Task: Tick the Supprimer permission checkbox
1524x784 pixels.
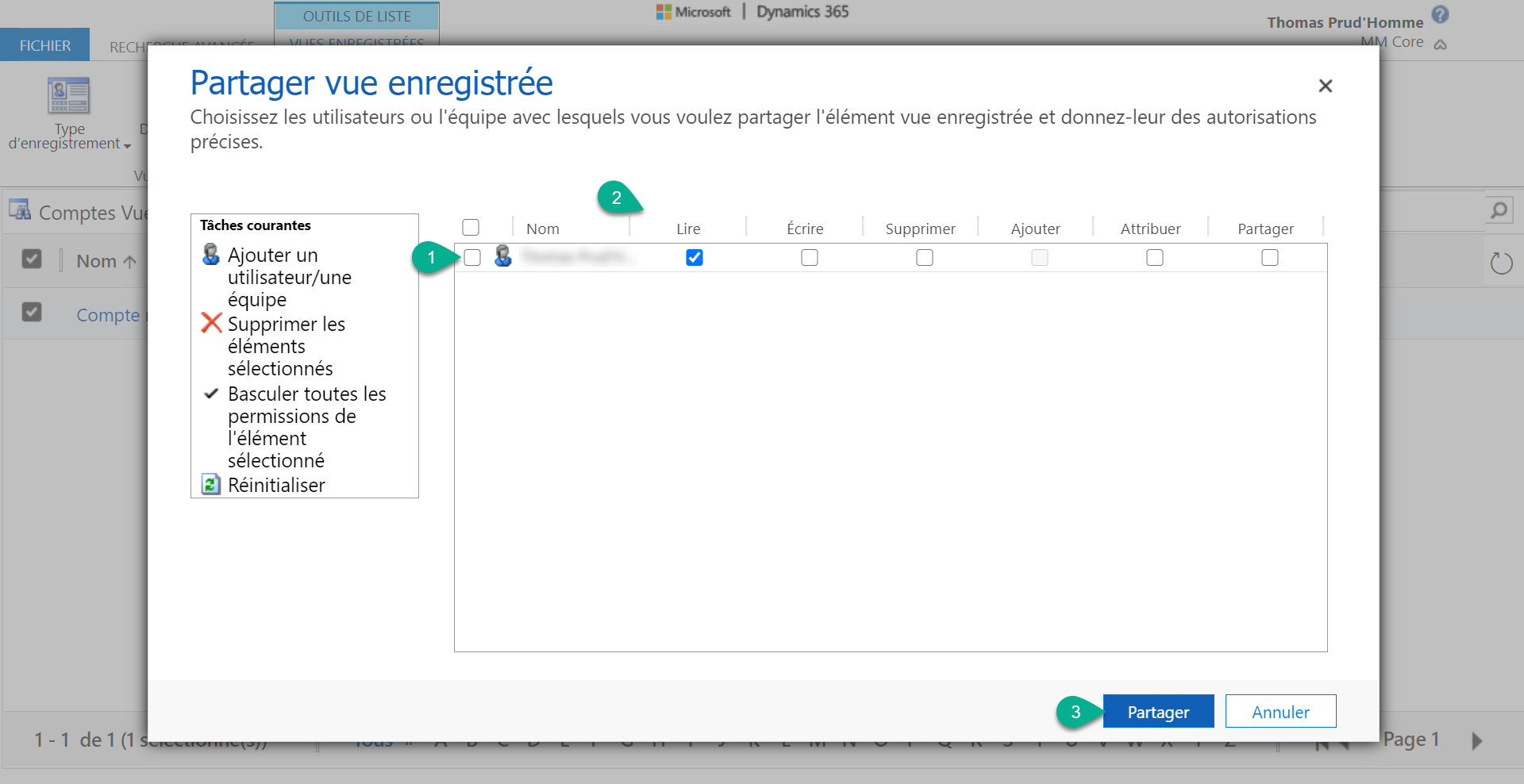Action: coord(924,258)
